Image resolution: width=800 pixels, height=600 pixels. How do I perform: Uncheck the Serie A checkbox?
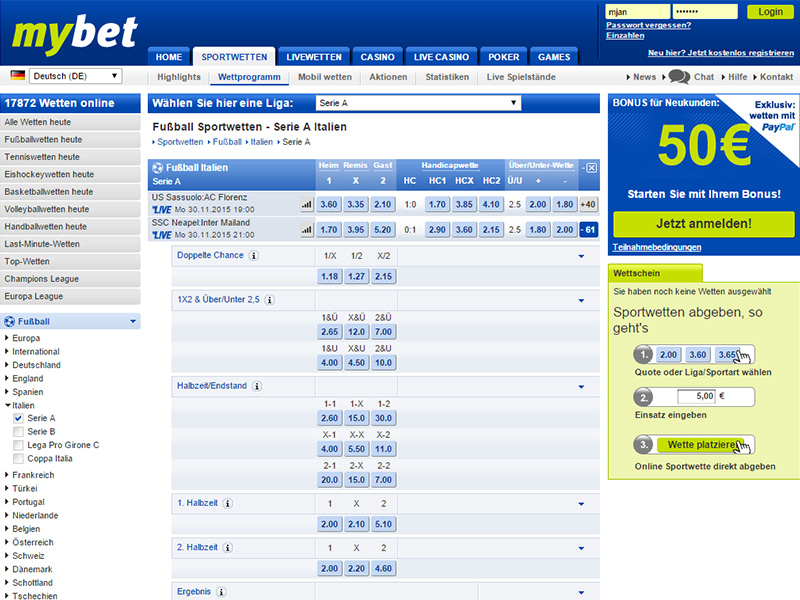pos(18,418)
